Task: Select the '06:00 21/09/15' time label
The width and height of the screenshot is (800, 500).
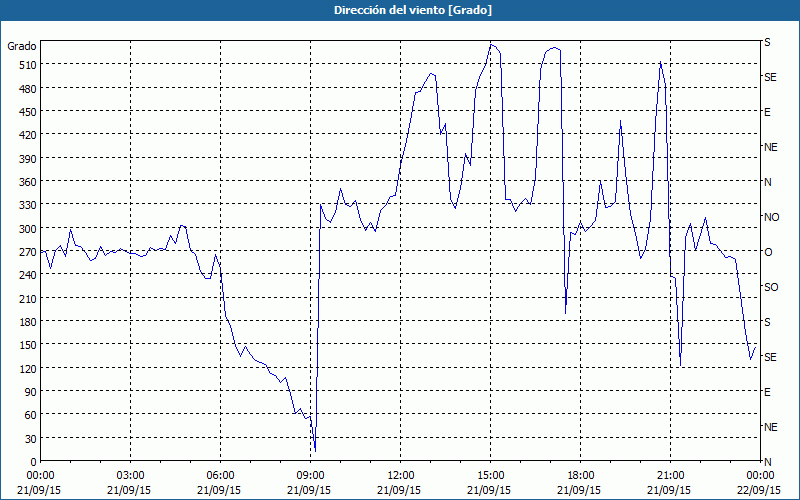Action: click(220, 483)
